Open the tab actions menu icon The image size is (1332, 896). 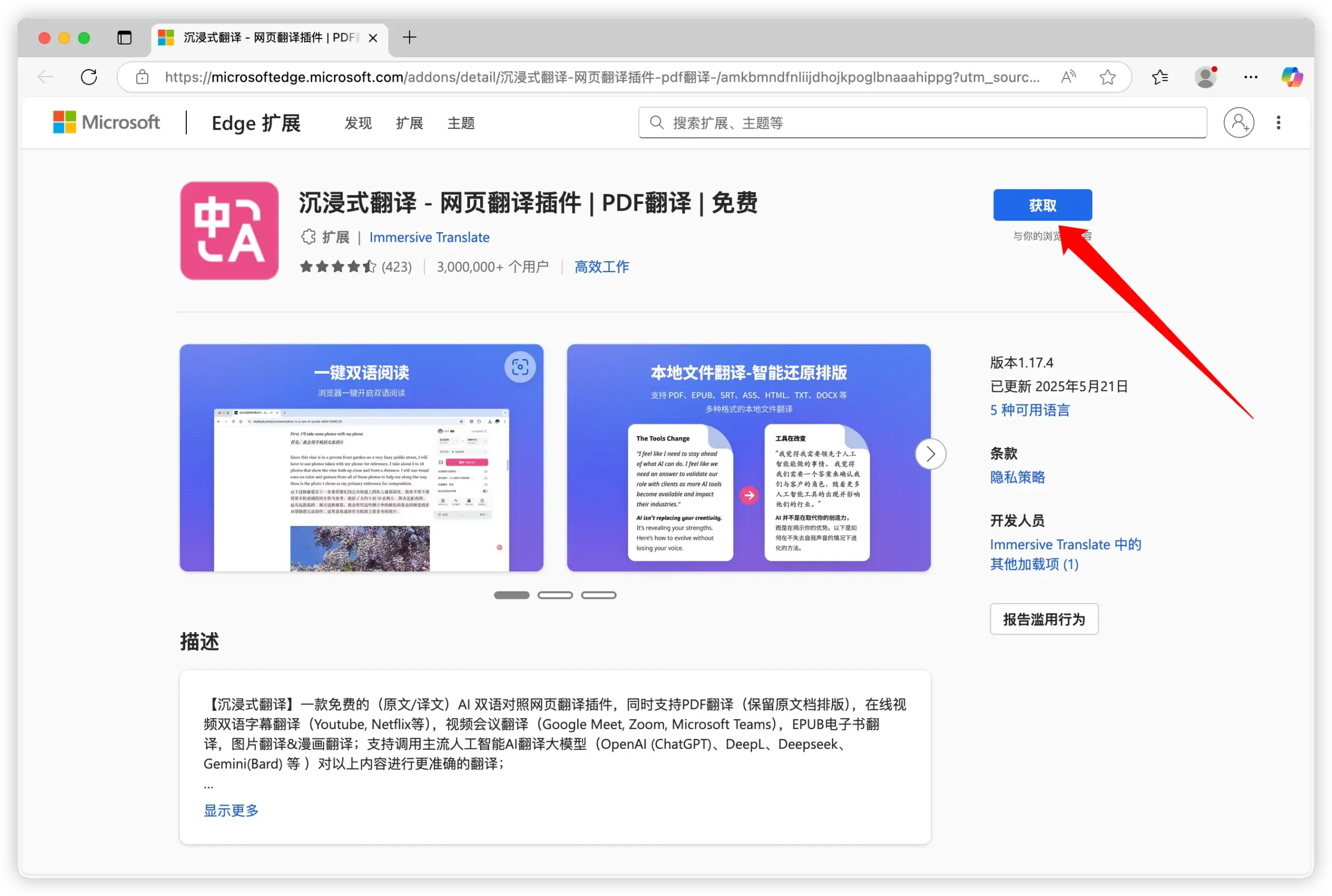coord(124,37)
